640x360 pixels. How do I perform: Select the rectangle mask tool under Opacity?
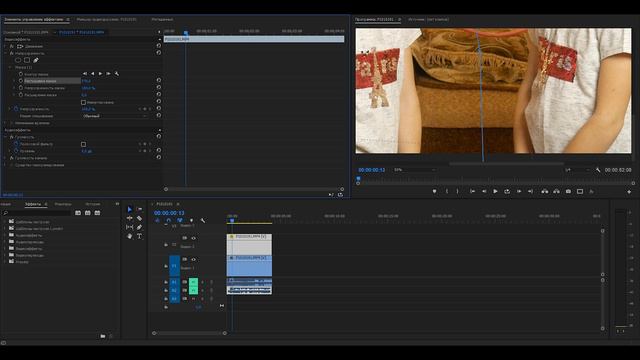pos(27,60)
